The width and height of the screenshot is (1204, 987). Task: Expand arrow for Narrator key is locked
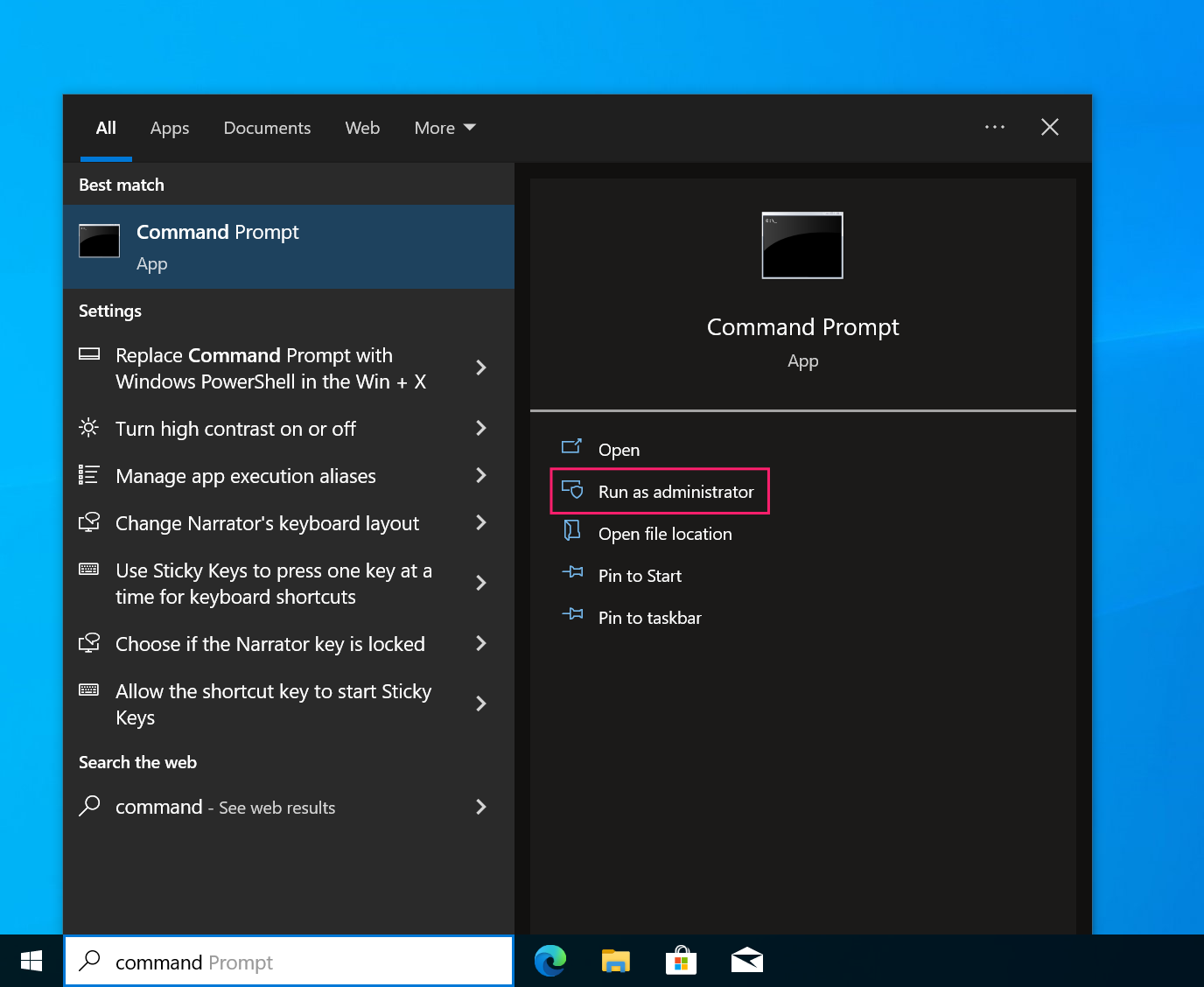480,643
